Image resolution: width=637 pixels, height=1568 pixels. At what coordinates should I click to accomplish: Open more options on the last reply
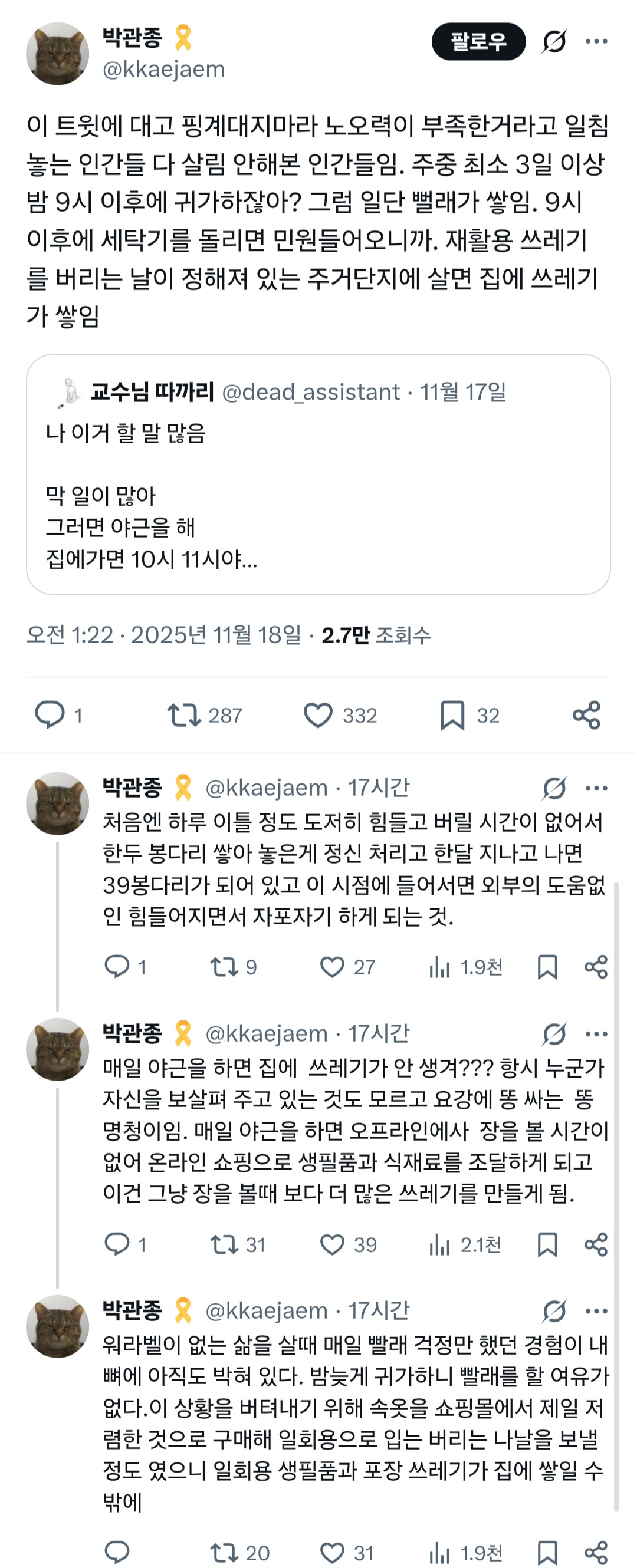(x=596, y=1312)
